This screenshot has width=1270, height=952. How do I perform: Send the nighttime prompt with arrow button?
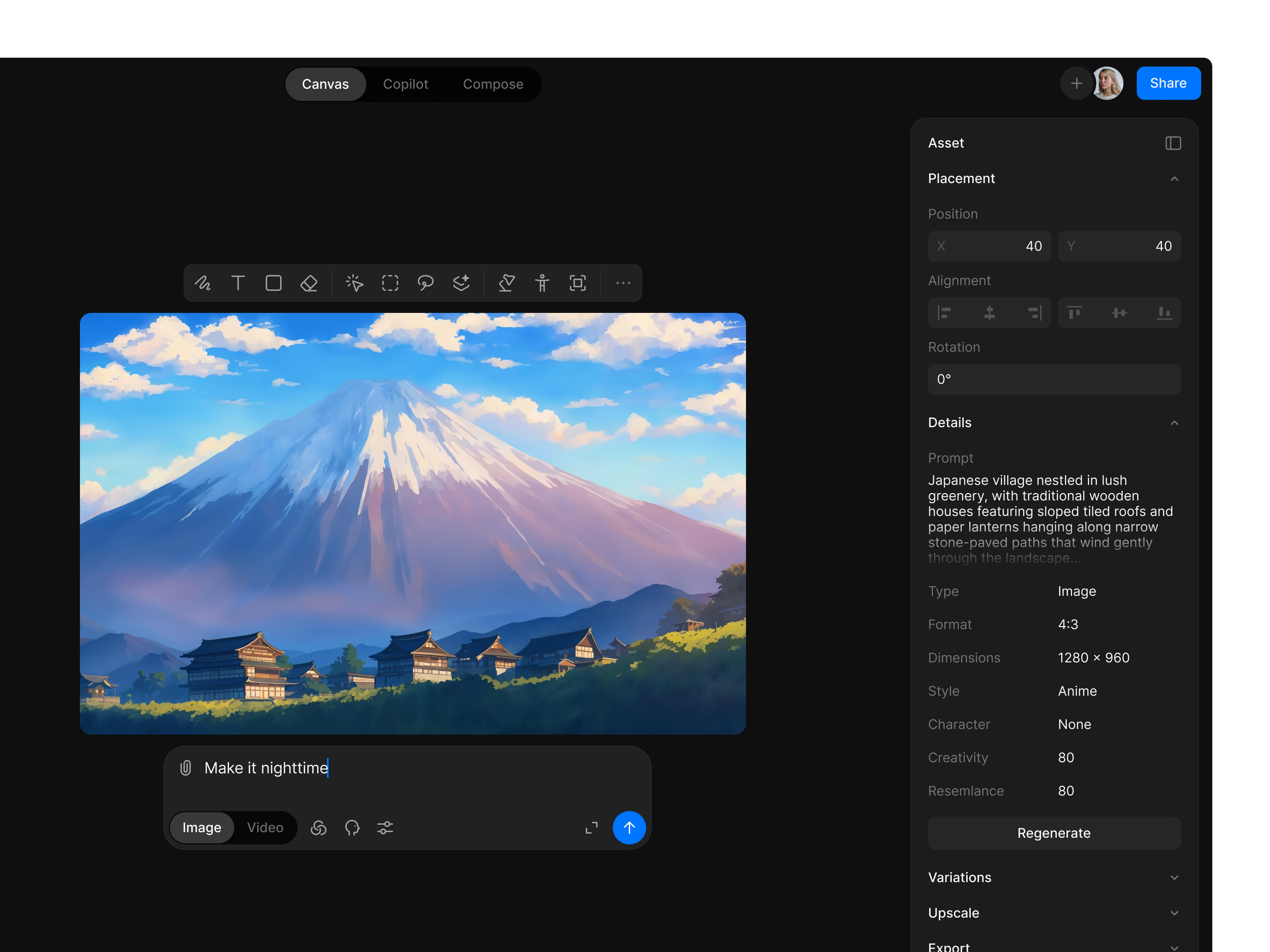point(629,827)
